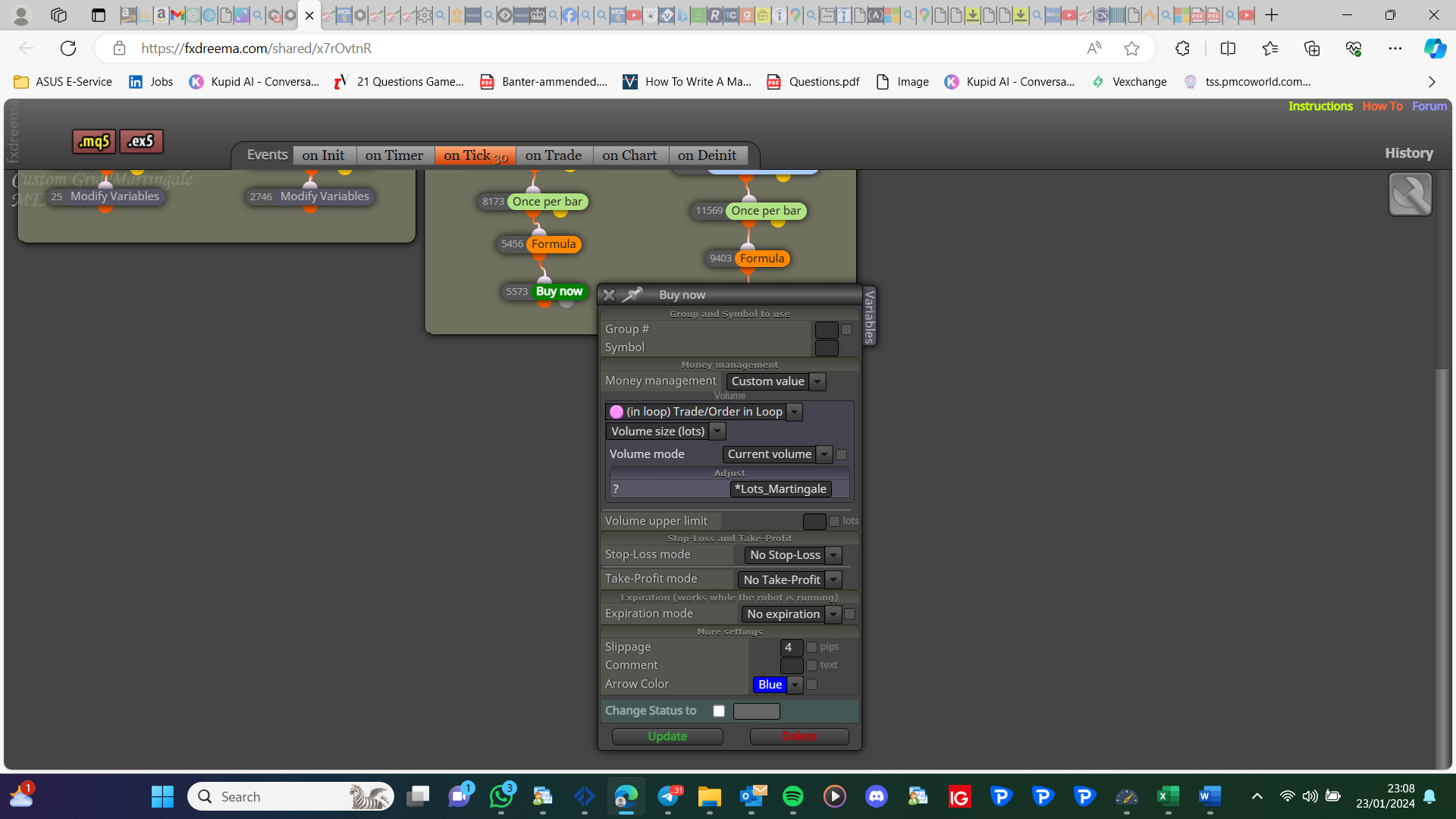Toggle the Slippage pips checkbox
This screenshot has height=819, width=1456.
tap(811, 647)
